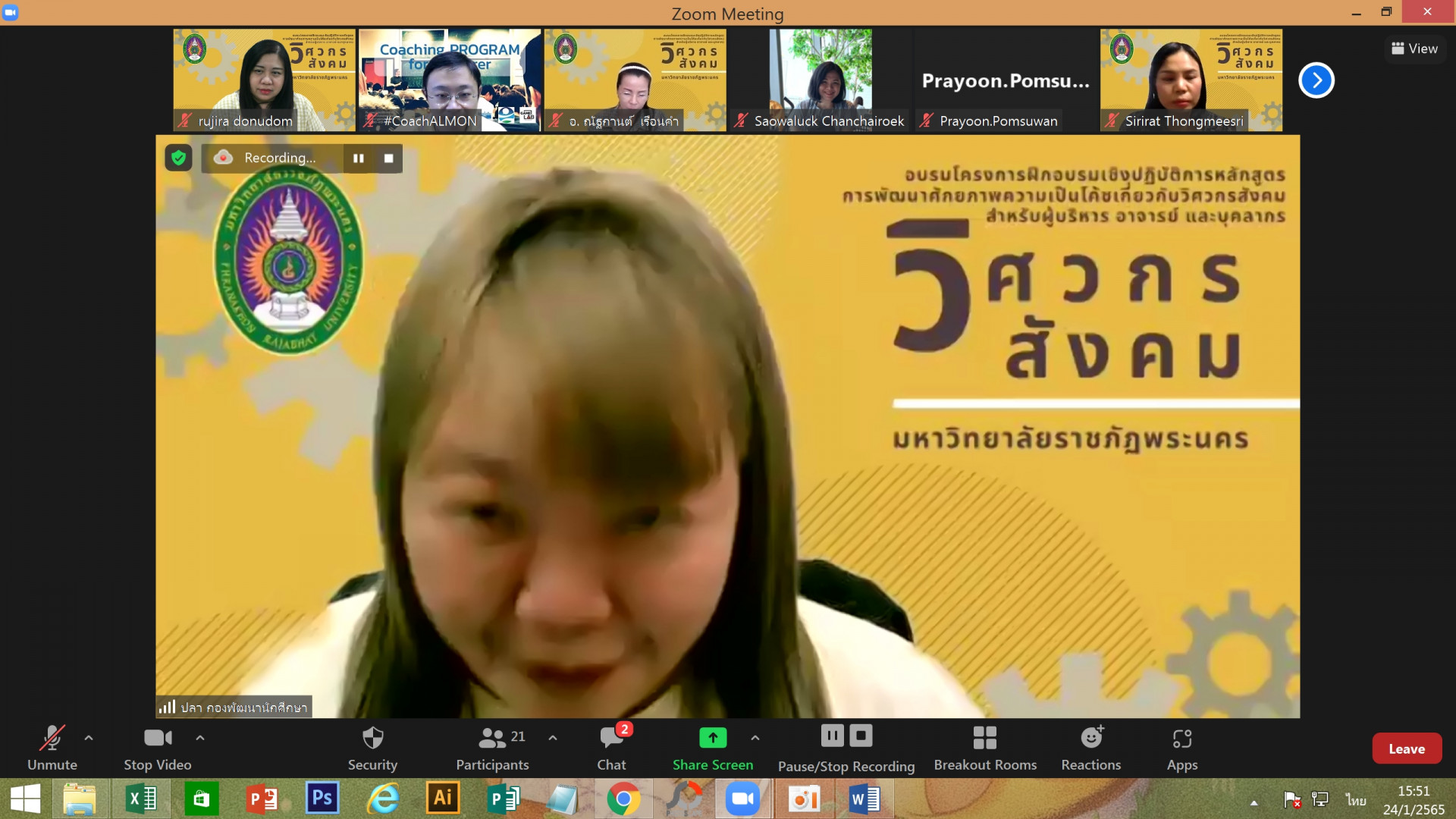Select the อ. ณัฐกานต์ participant thumbnail

click(635, 80)
